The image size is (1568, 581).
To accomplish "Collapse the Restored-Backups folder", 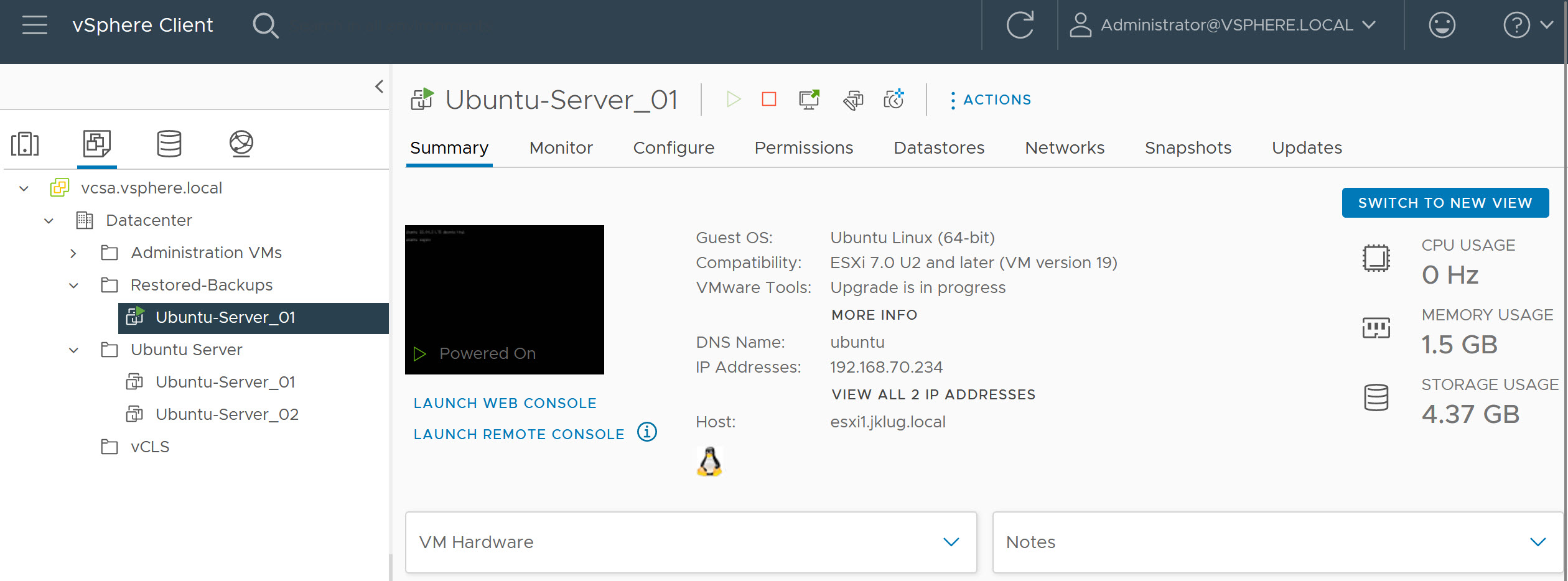I will pos(74,285).
